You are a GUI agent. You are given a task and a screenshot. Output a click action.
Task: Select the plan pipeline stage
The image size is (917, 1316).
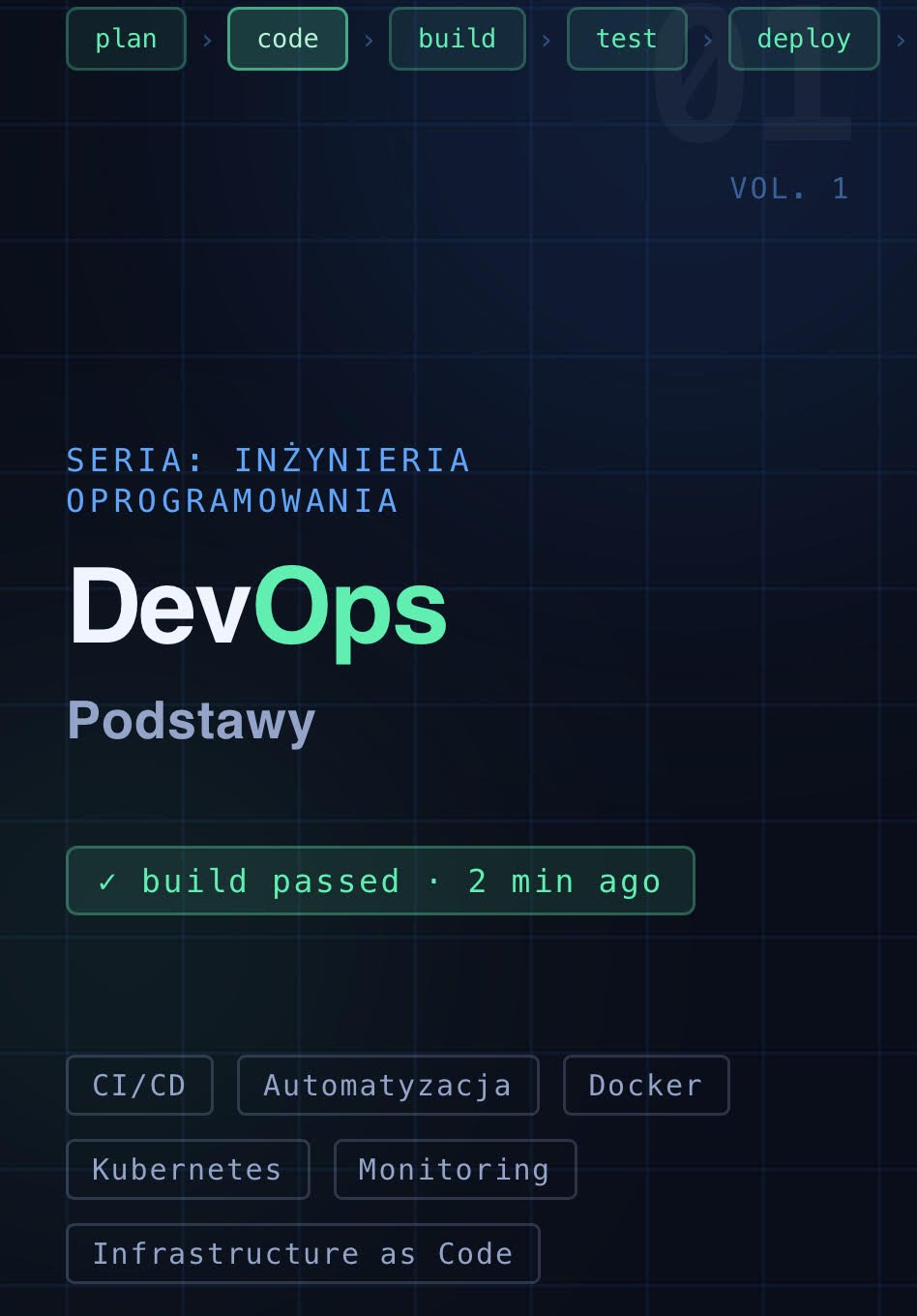[x=126, y=39]
